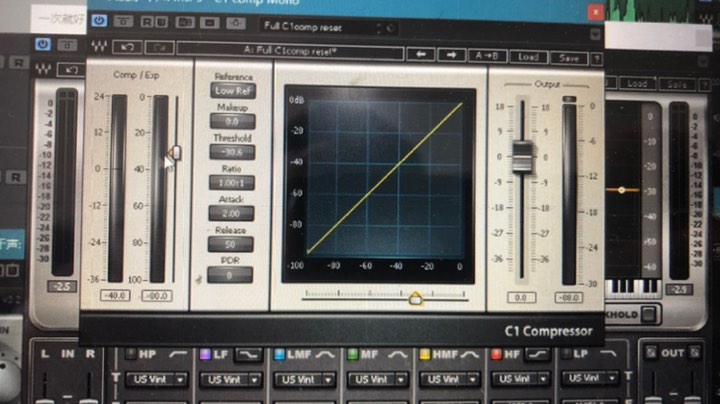Viewport: 720px width, 404px height.
Task: Click the LP filter shape icon
Action: (x=608, y=354)
